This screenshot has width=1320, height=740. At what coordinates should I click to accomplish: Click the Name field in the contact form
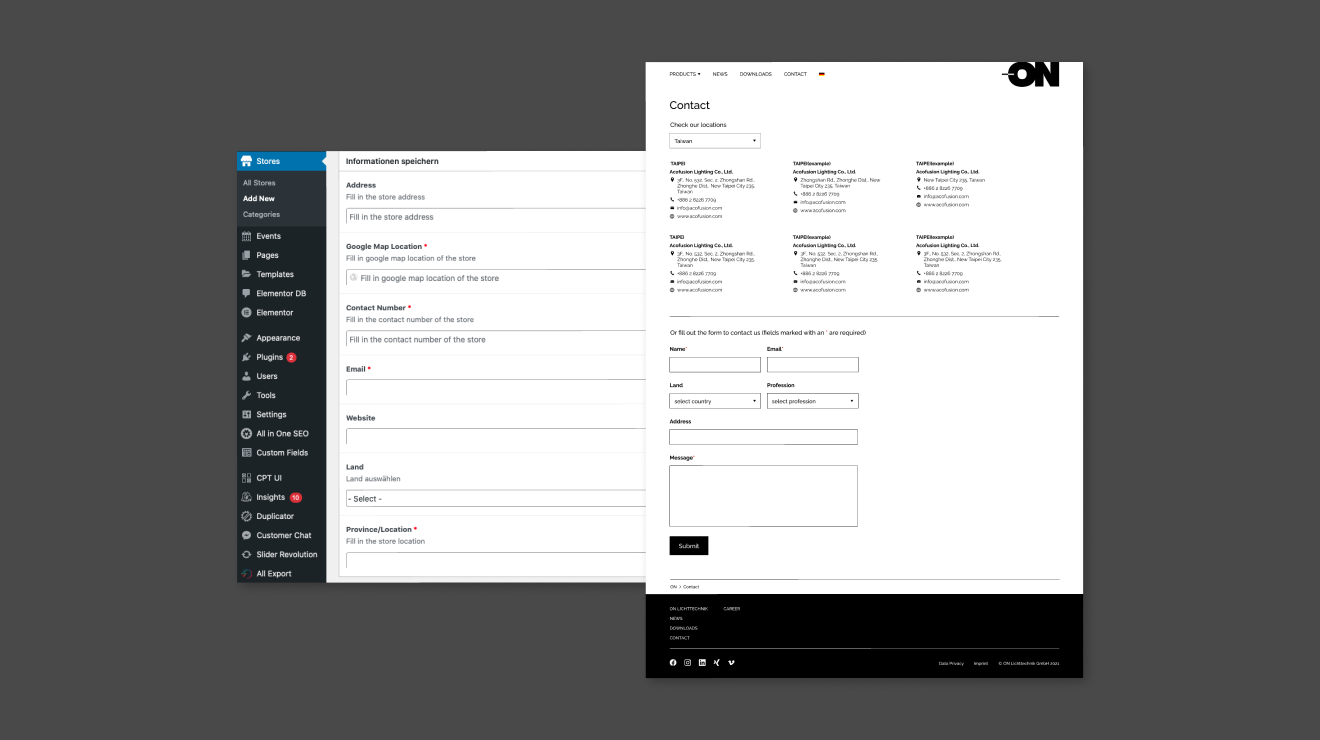(715, 365)
